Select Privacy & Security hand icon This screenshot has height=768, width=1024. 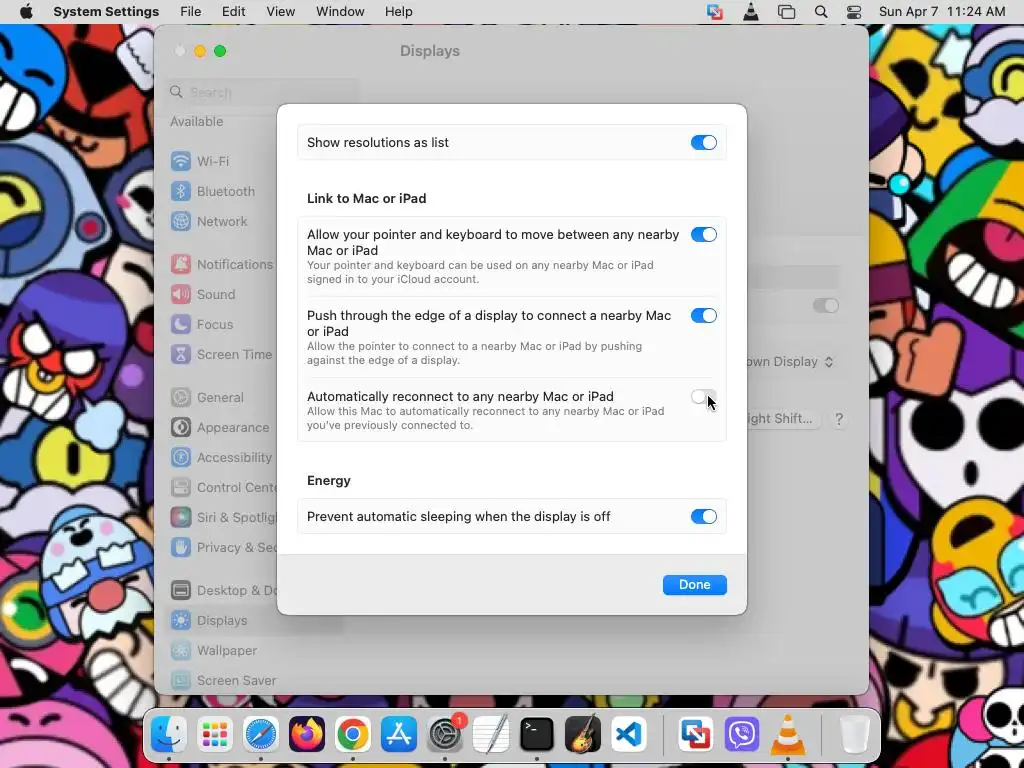tap(181, 548)
